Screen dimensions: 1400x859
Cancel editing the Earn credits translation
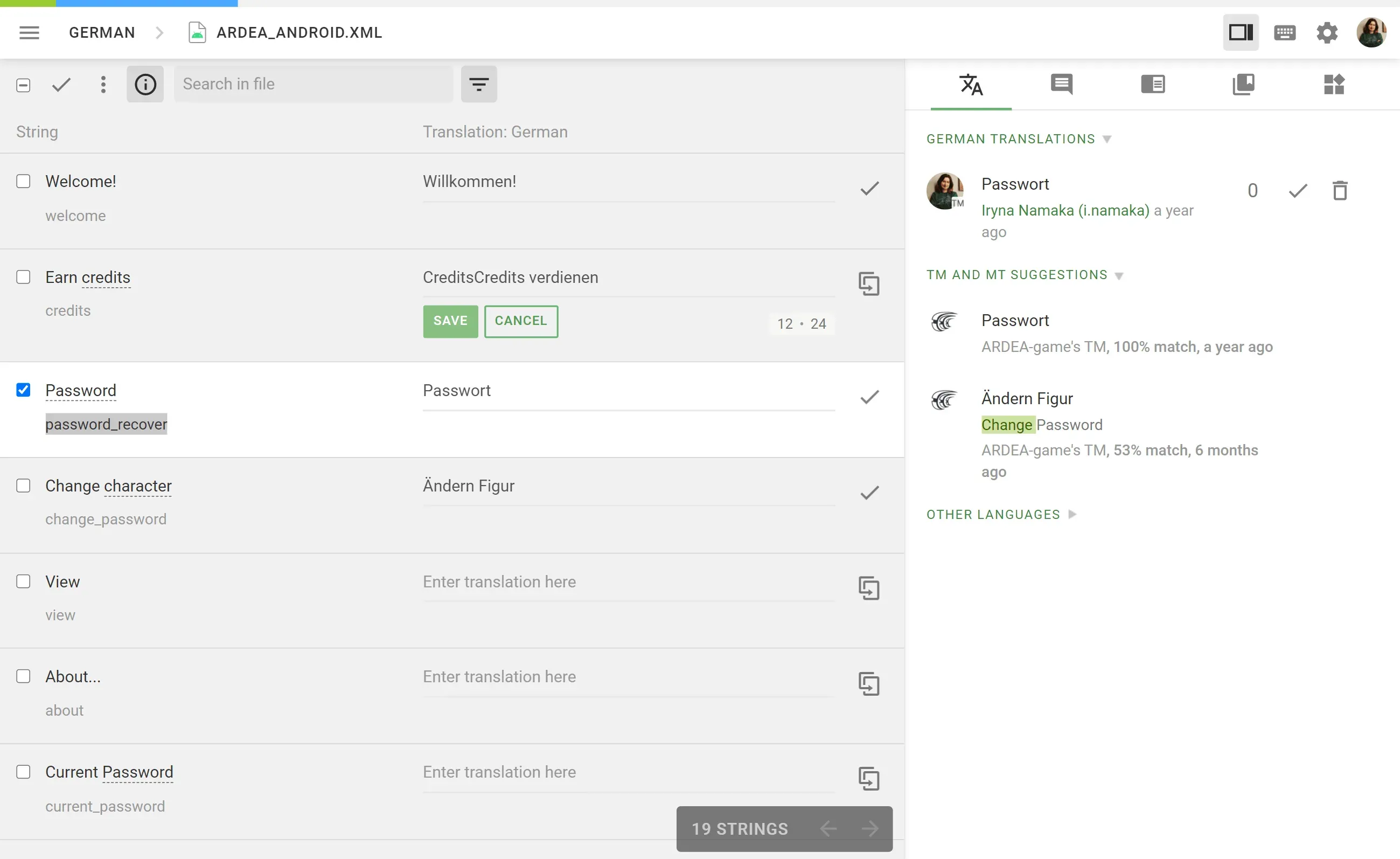[521, 321]
